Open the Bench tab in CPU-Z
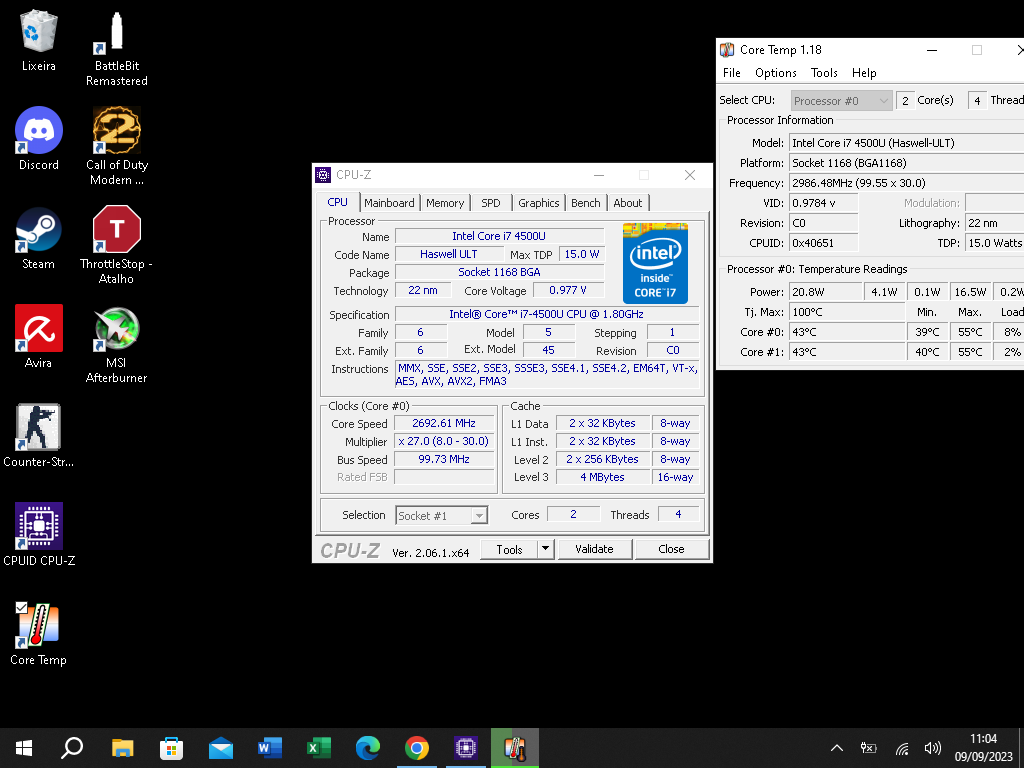The height and width of the screenshot is (768, 1024). click(x=586, y=203)
